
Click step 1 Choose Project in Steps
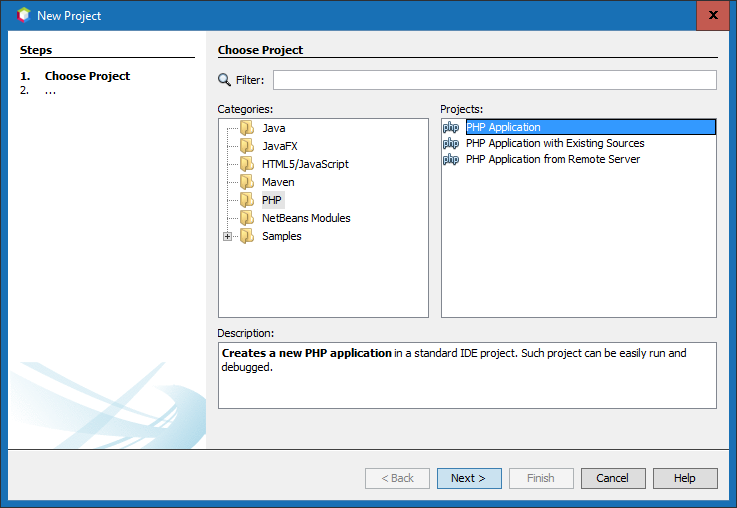coord(87,76)
